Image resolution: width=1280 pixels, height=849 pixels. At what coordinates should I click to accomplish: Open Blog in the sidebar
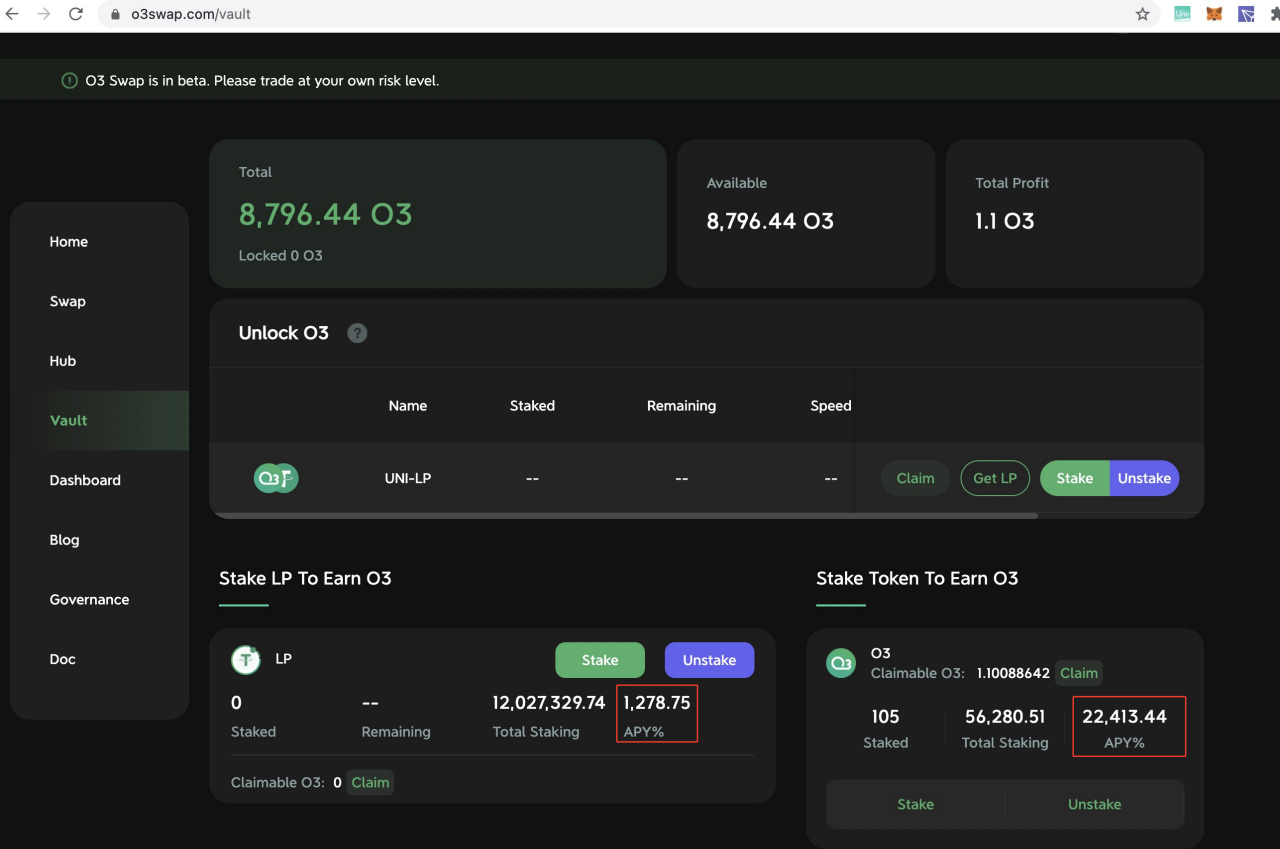(x=64, y=540)
